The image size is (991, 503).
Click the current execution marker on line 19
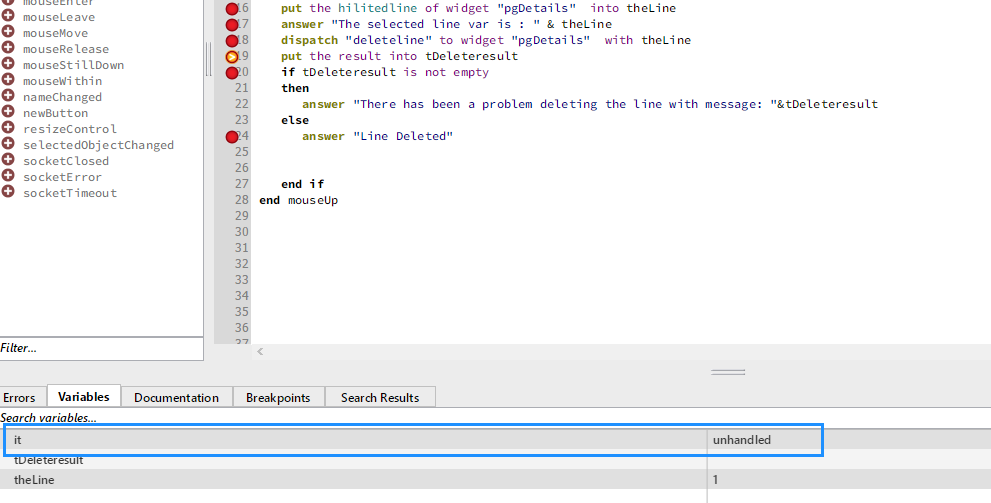(232, 57)
